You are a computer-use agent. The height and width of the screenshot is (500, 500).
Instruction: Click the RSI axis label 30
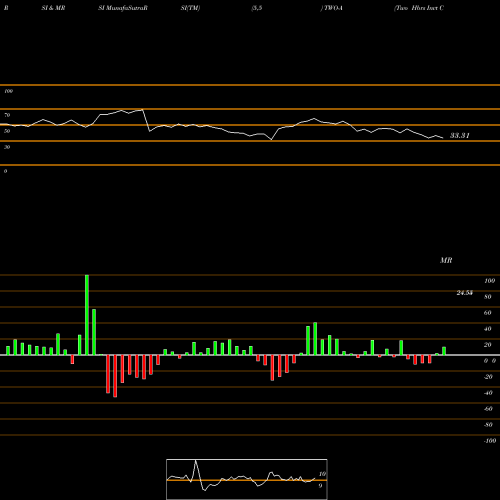(7, 147)
